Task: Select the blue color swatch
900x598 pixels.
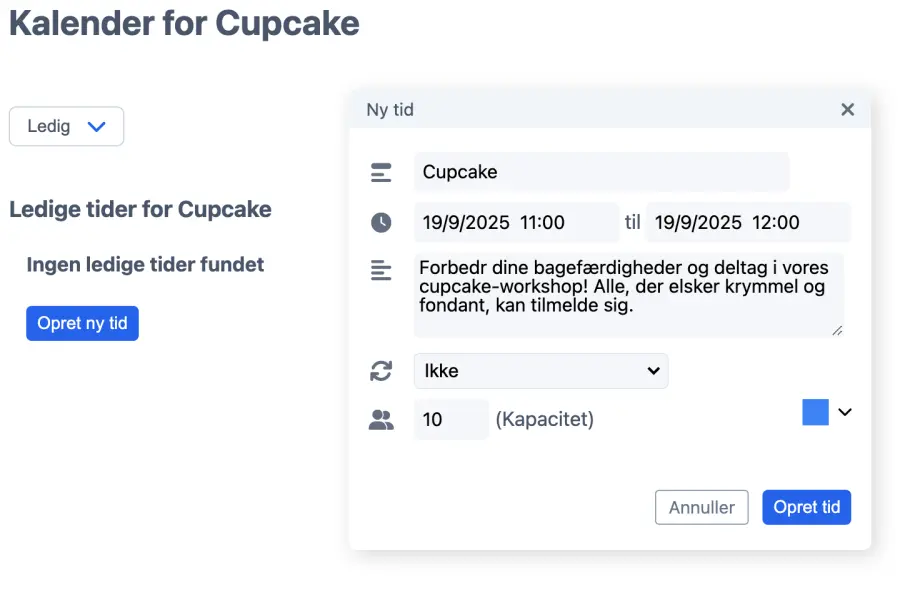Action: (x=815, y=412)
